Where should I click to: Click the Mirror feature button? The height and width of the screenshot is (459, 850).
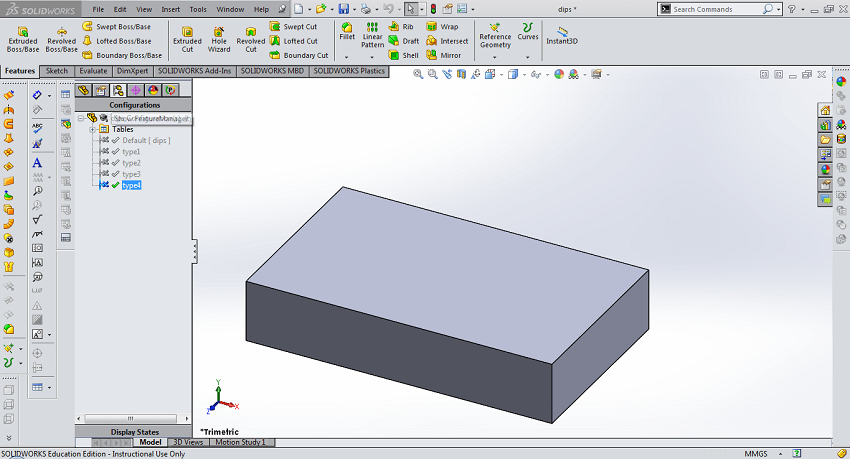[x=443, y=55]
